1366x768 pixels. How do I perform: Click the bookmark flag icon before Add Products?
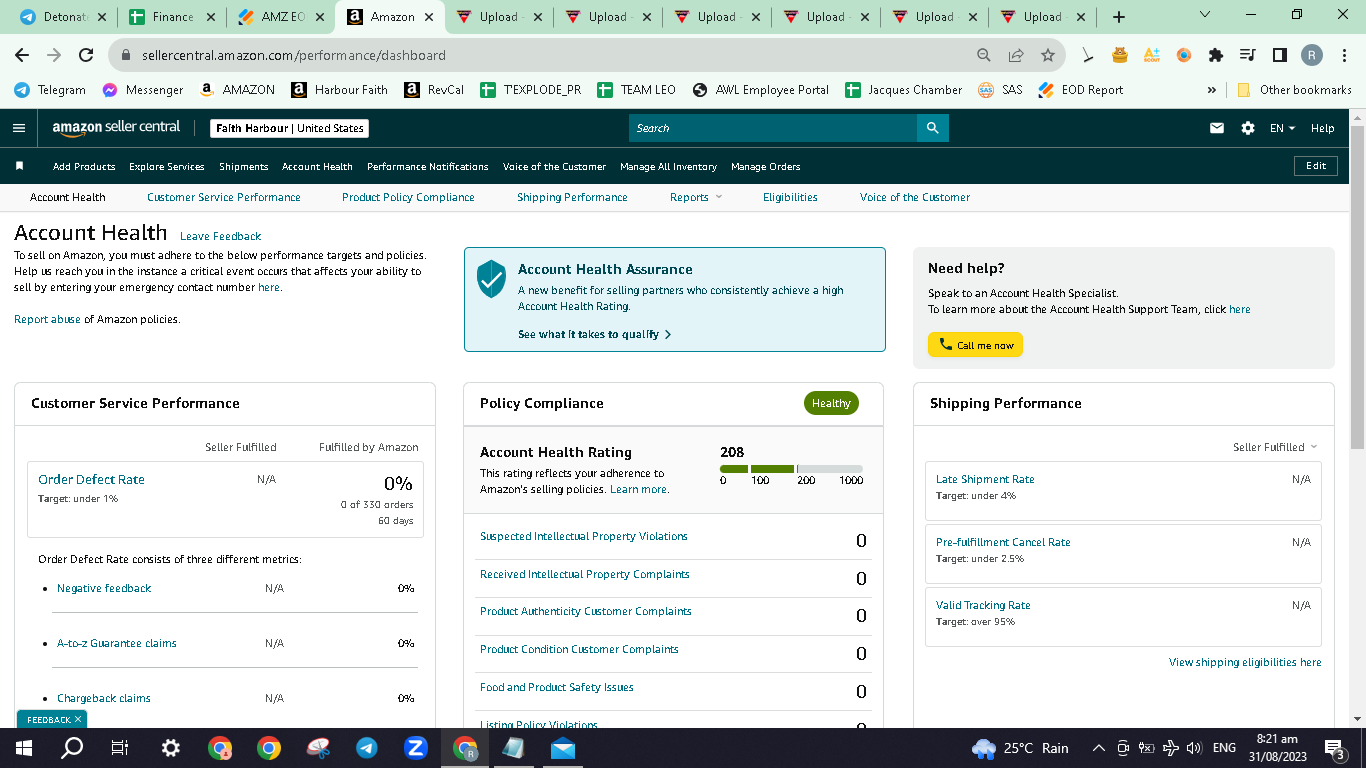(19, 166)
